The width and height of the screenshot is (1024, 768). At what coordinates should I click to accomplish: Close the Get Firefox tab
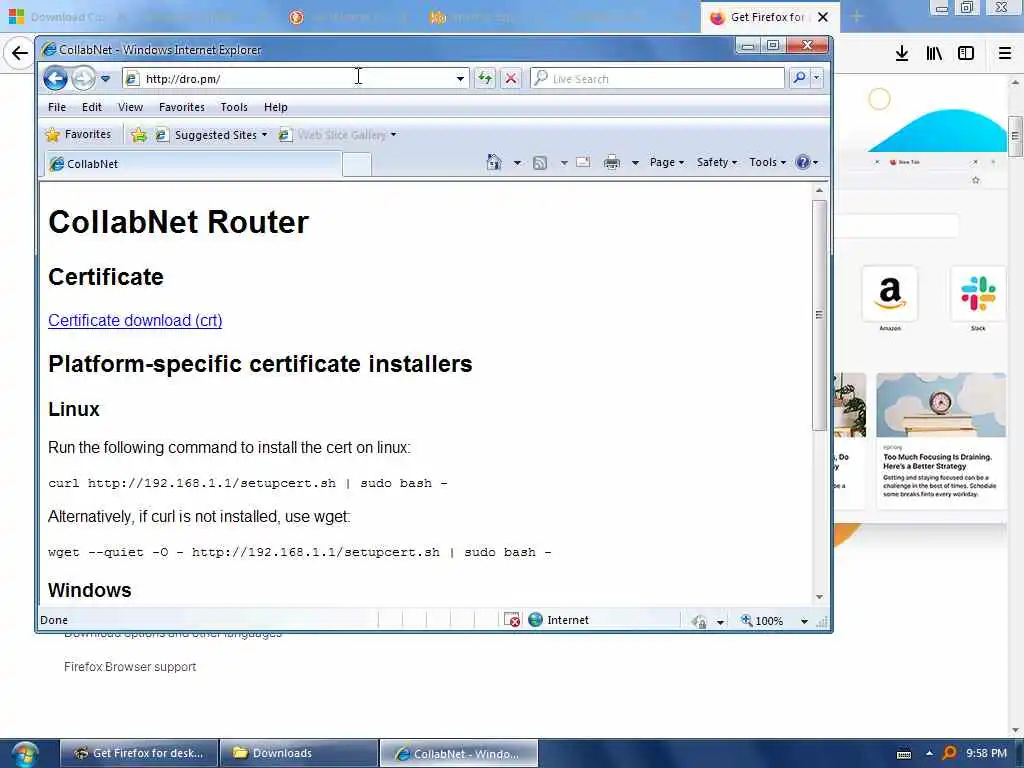(x=823, y=17)
